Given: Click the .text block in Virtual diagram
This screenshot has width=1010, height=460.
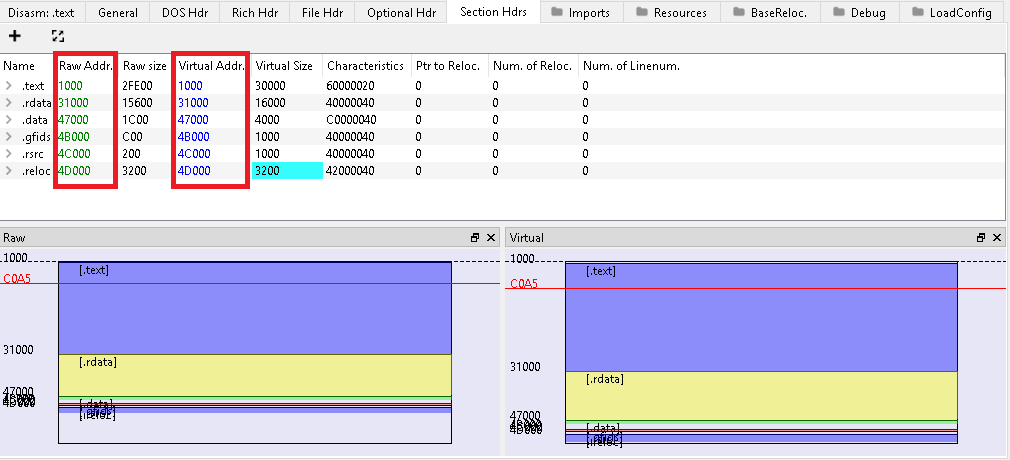Looking at the screenshot, I should [x=761, y=316].
